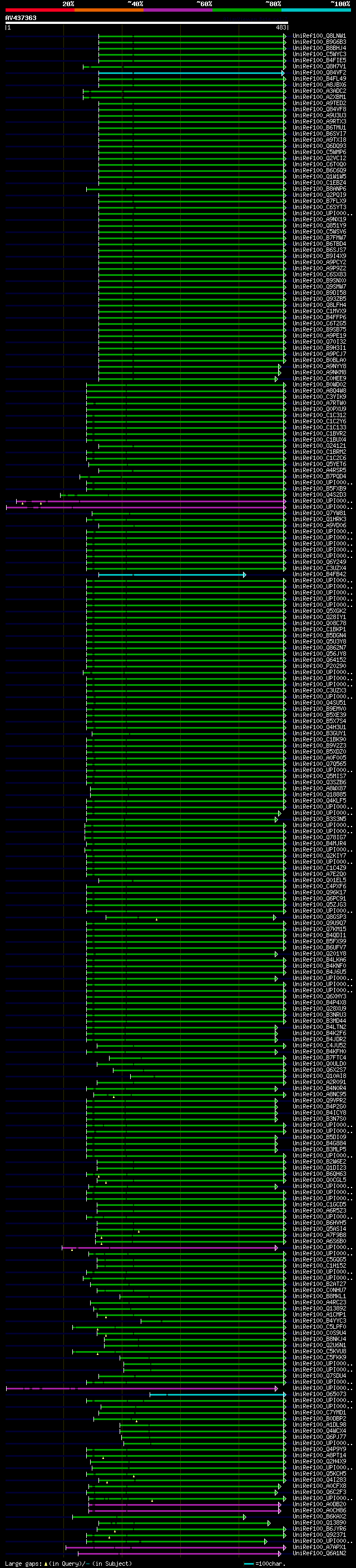This screenshot has height=1568, width=356.
Task: Select hit label UniRef100_C1BKP1
Action: point(319,630)
